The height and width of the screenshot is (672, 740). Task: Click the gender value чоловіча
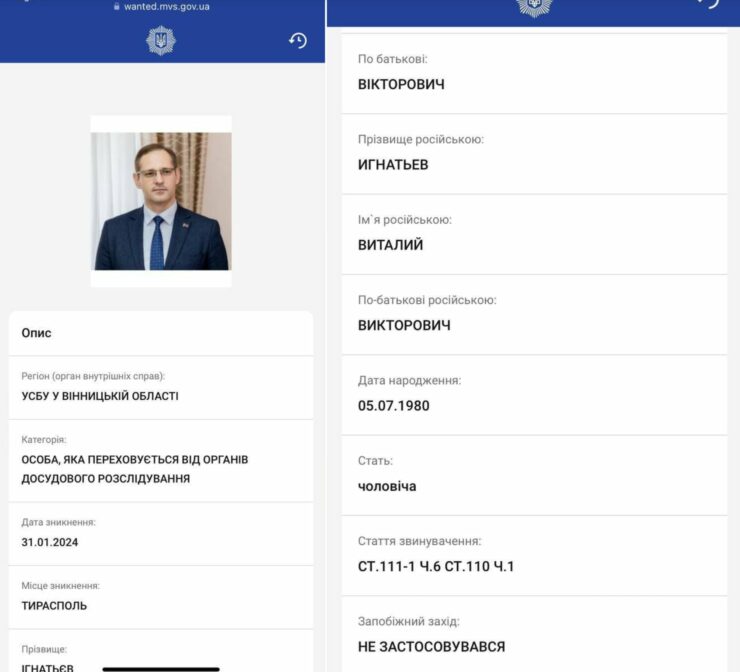tap(387, 486)
